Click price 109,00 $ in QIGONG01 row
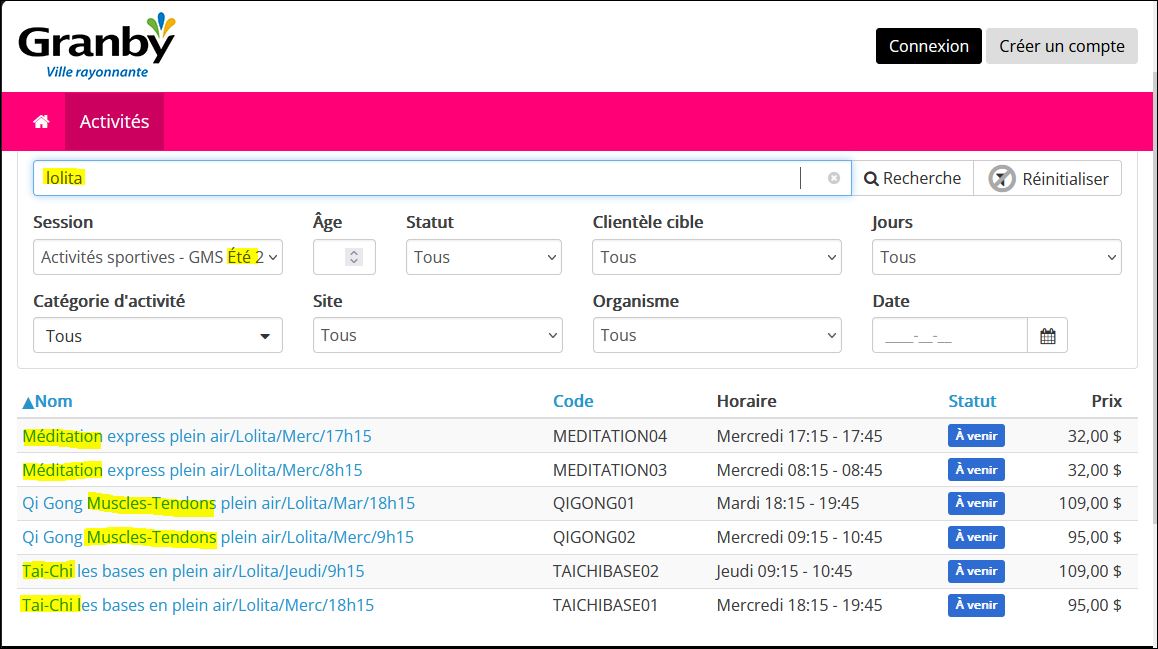 (x=1090, y=504)
